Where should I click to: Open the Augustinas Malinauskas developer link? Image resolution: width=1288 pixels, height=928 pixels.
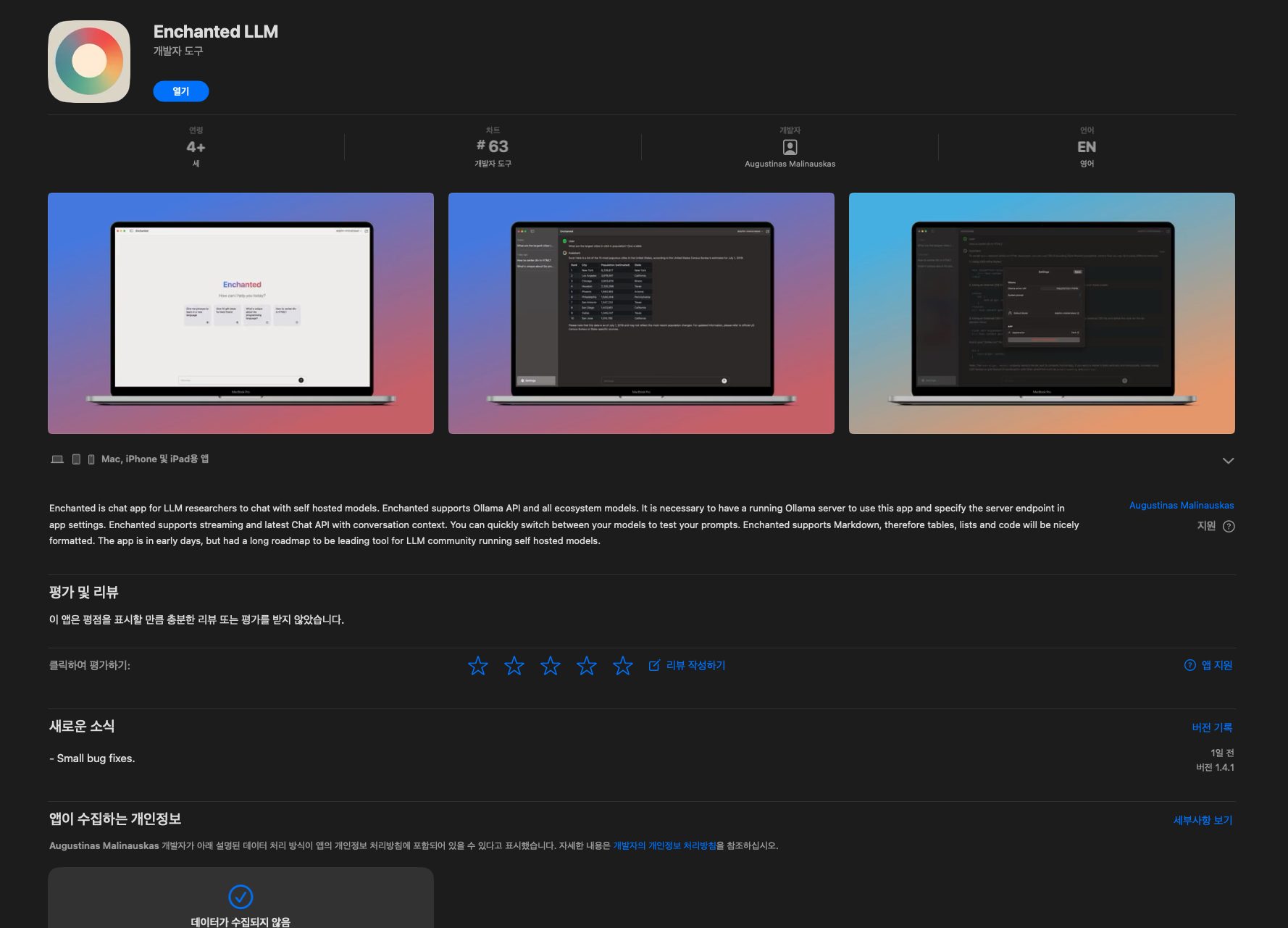click(x=1182, y=505)
